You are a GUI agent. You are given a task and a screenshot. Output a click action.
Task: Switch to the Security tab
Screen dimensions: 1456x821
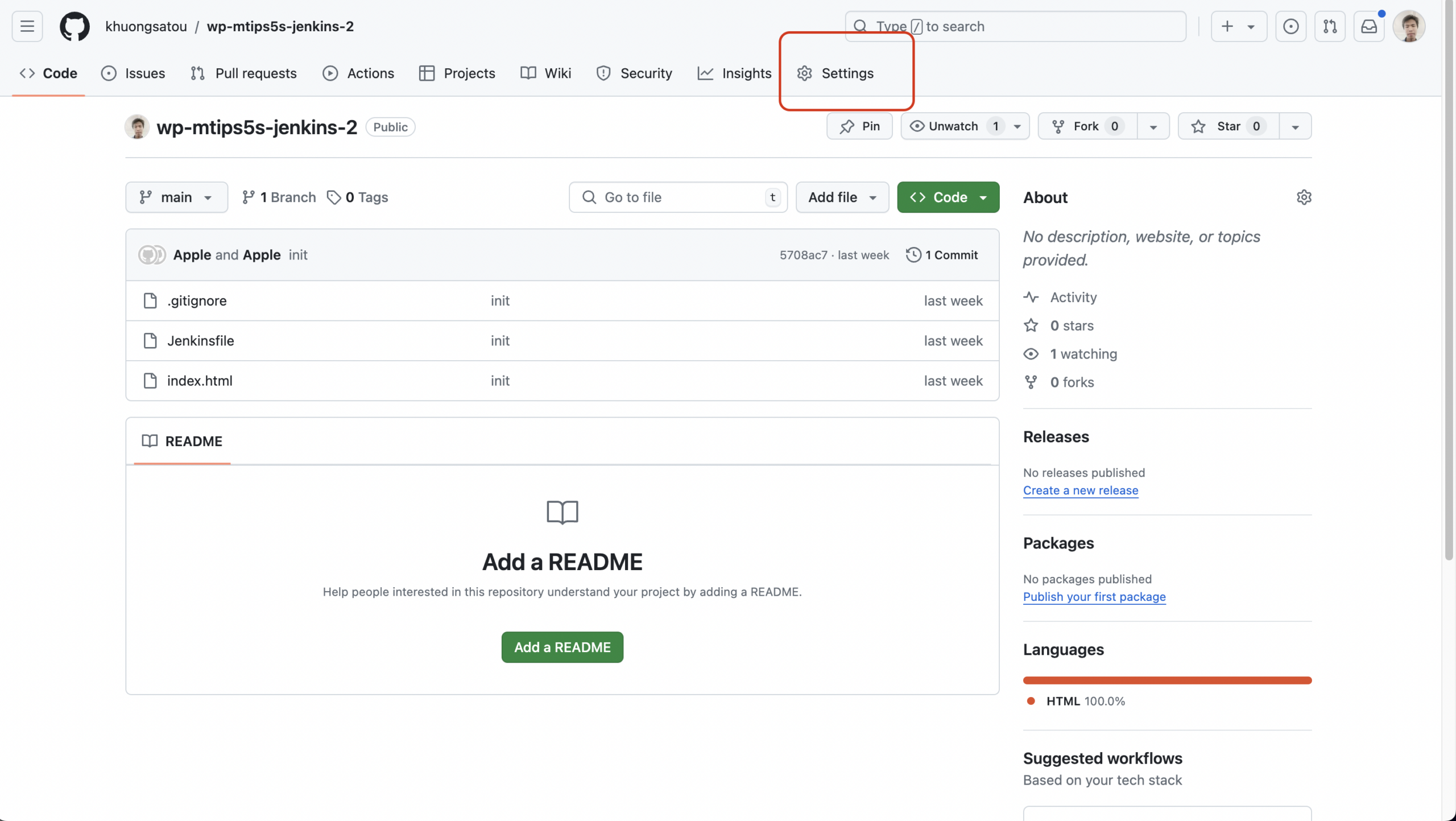coord(634,73)
